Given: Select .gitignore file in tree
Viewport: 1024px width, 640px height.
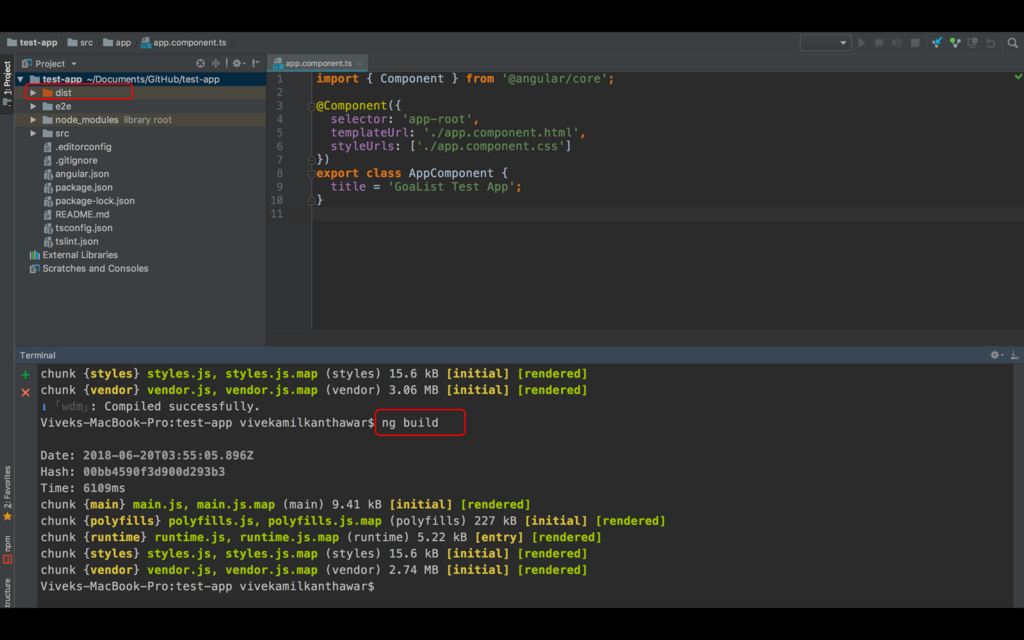Looking at the screenshot, I should [x=140, y=161].
